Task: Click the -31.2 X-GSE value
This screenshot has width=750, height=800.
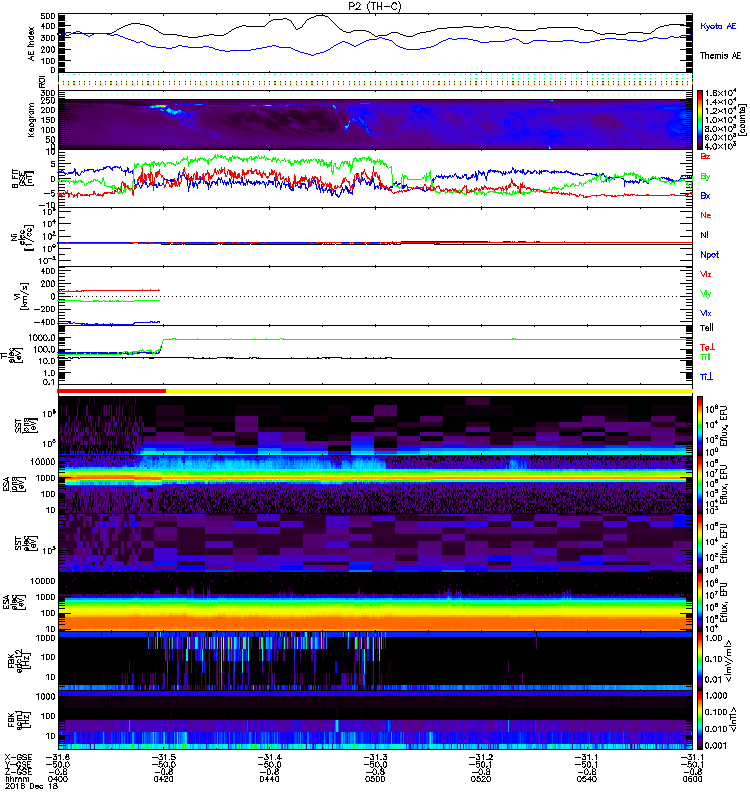Action: 481,757
